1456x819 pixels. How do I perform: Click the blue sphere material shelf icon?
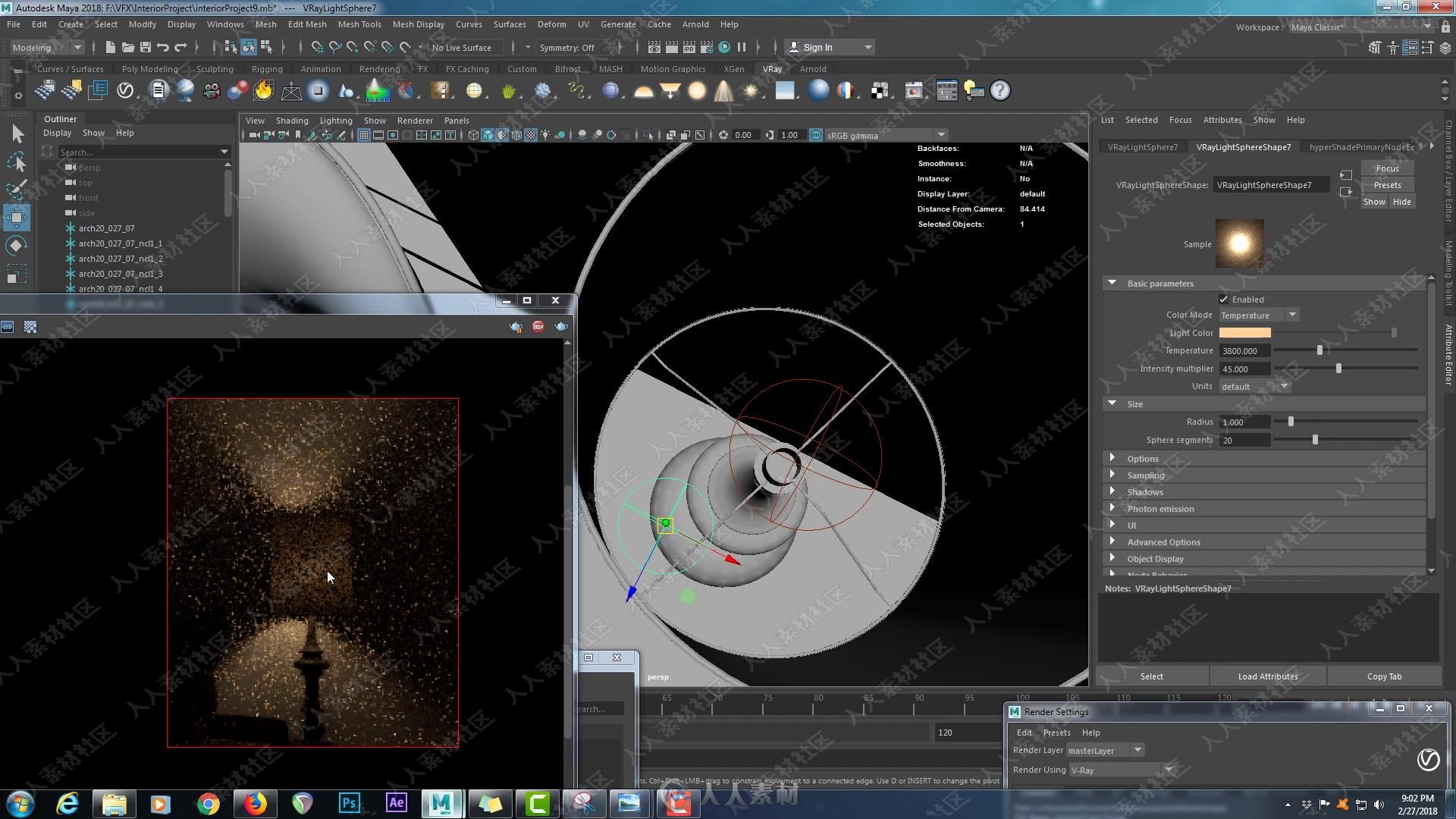click(x=818, y=91)
